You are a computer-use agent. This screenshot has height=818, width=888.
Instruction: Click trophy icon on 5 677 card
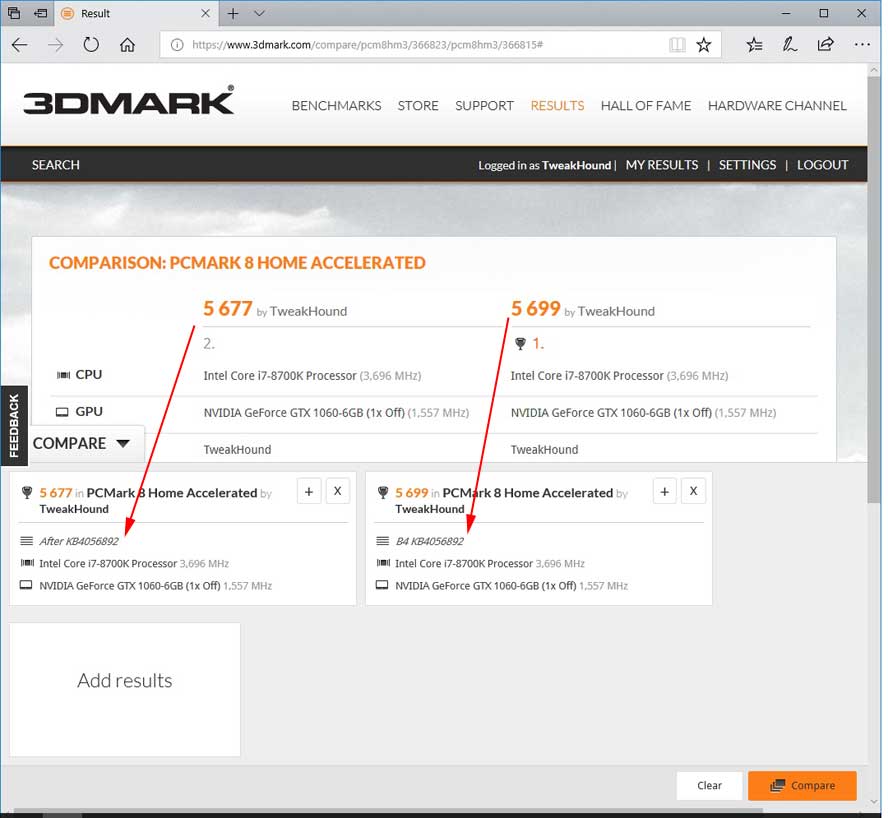(x=27, y=493)
